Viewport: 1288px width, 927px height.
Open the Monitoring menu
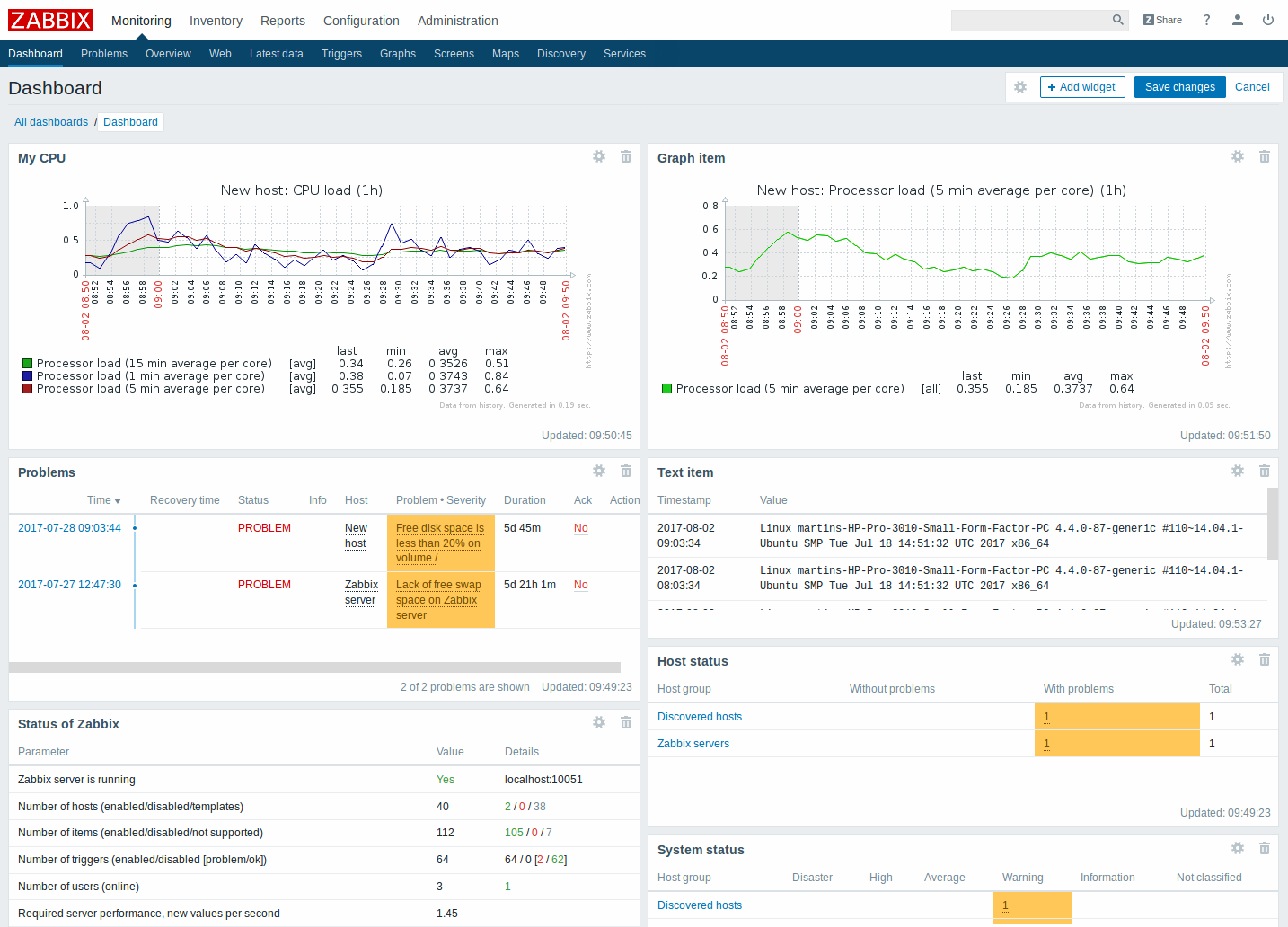point(141,21)
